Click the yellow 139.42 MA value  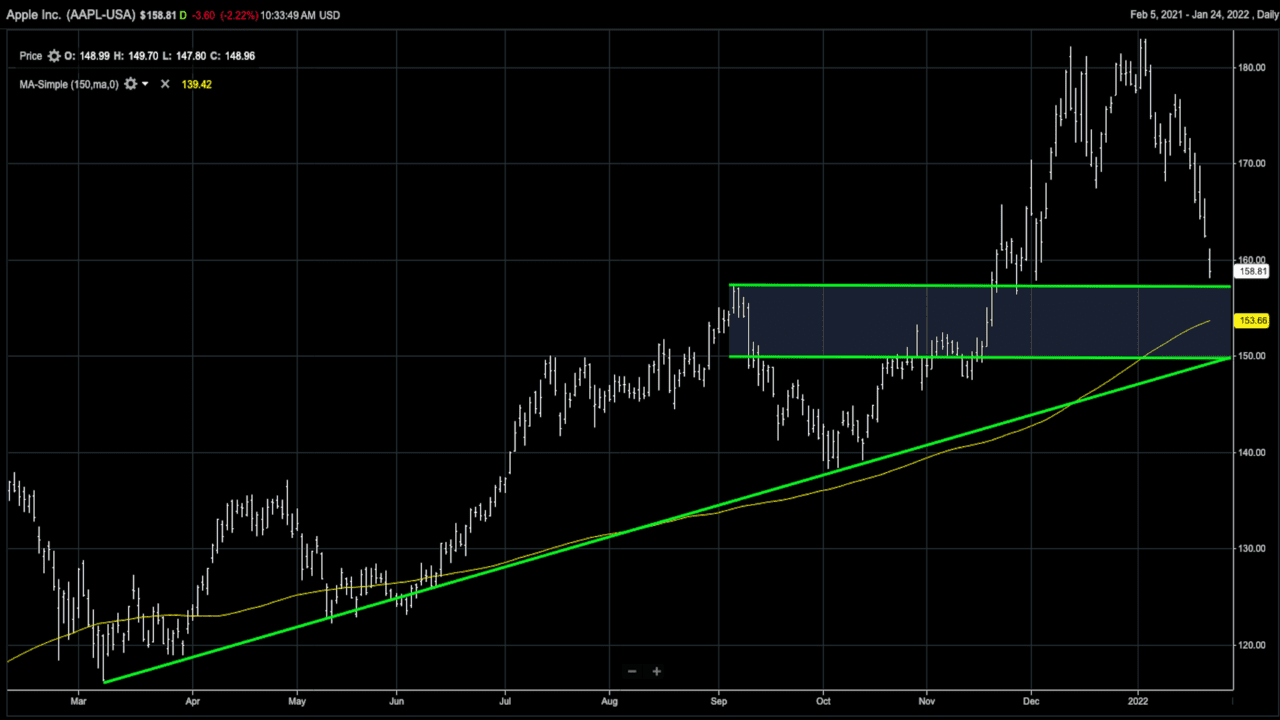pyautogui.click(x=196, y=85)
